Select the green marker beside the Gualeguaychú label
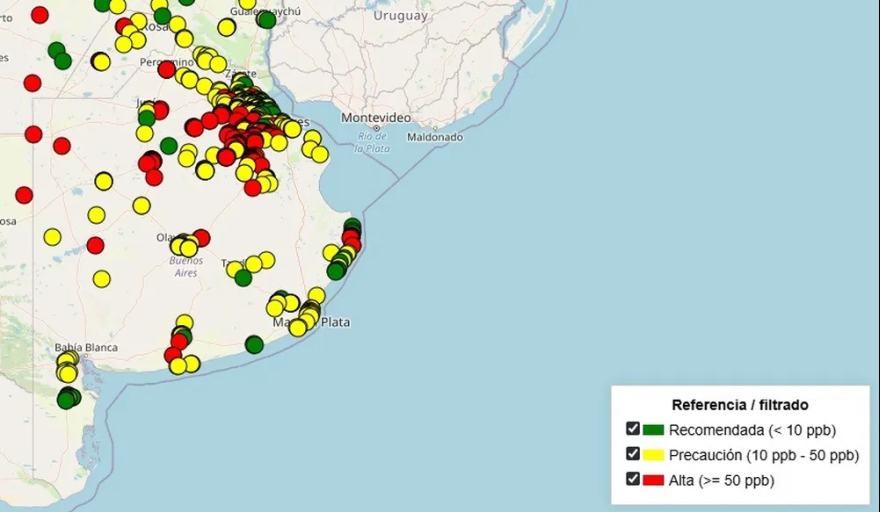 click(x=266, y=19)
